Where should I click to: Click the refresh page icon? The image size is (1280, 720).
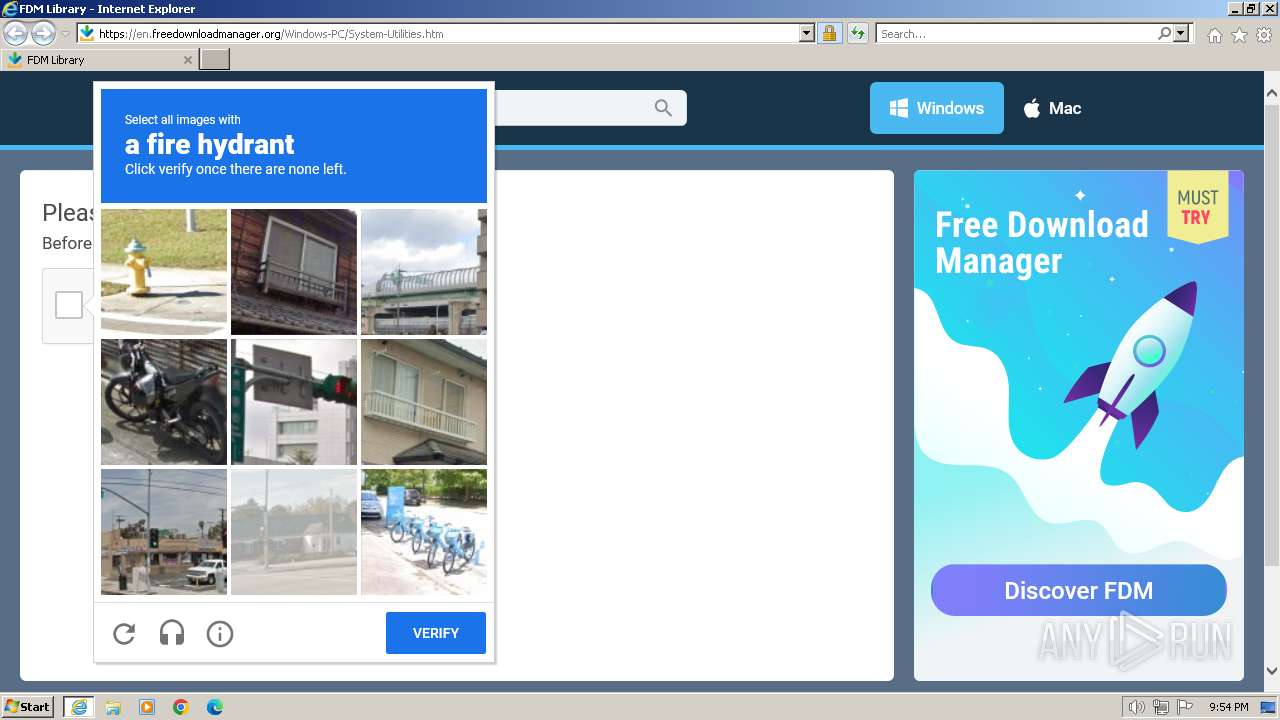pyautogui.click(x=858, y=33)
